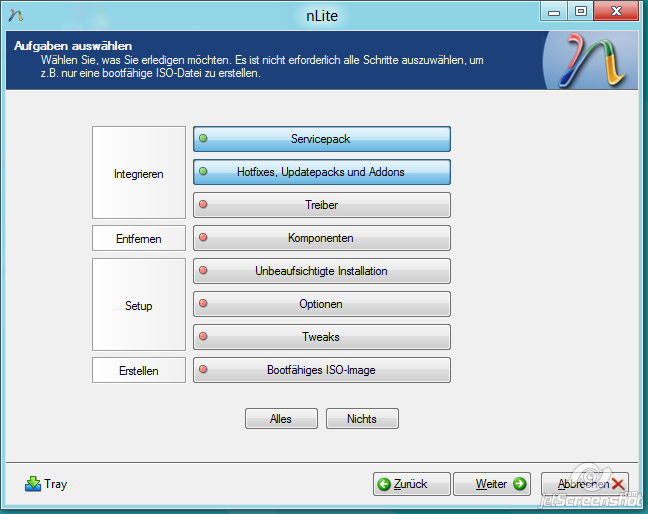This screenshot has height=514, width=648.
Task: Go back with the Zurück button
Action: pos(411,484)
